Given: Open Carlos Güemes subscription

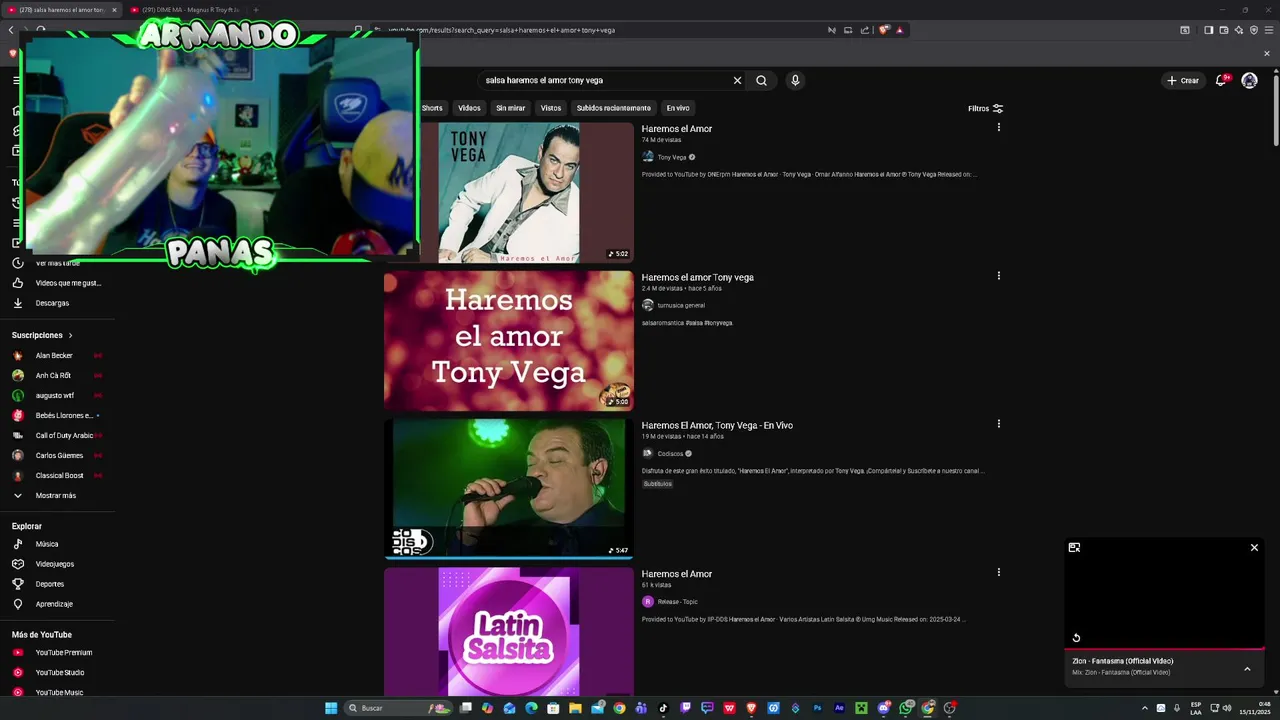Looking at the screenshot, I should click(57, 455).
